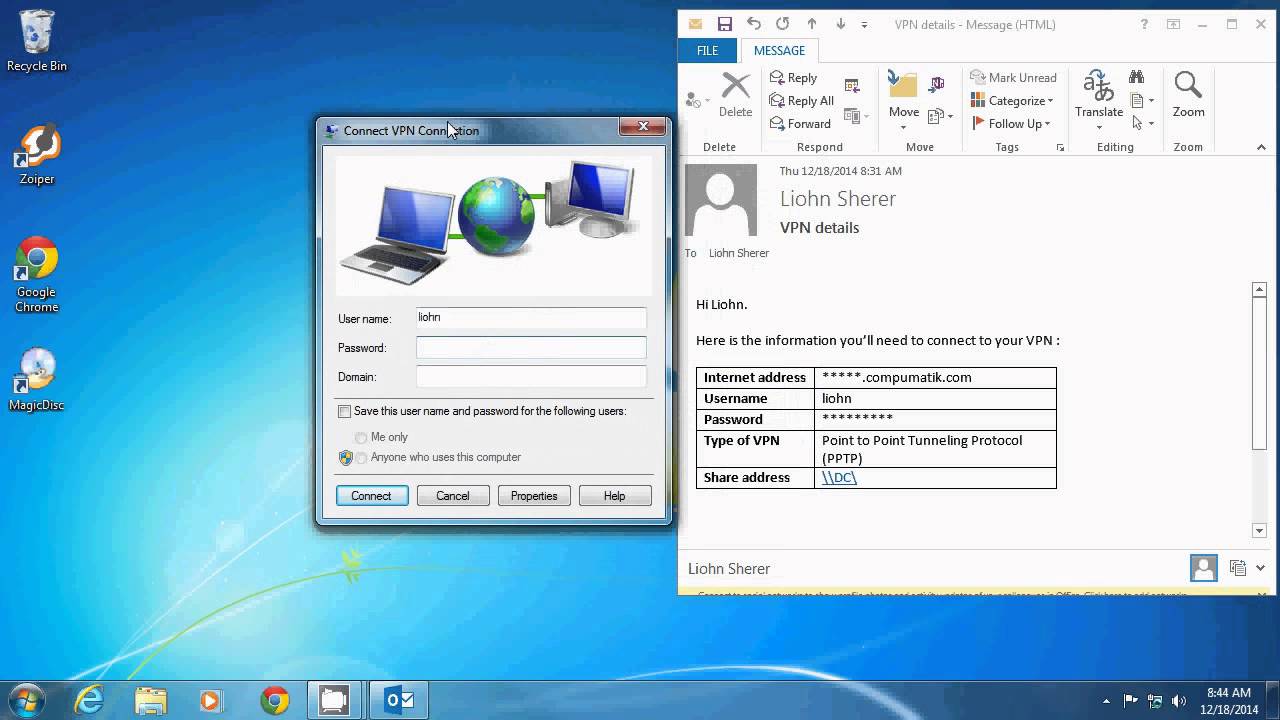Screen dimensions: 1280x720
Task: Click the Save icon in Outlook's quick access toolbar
Action: (x=725, y=24)
